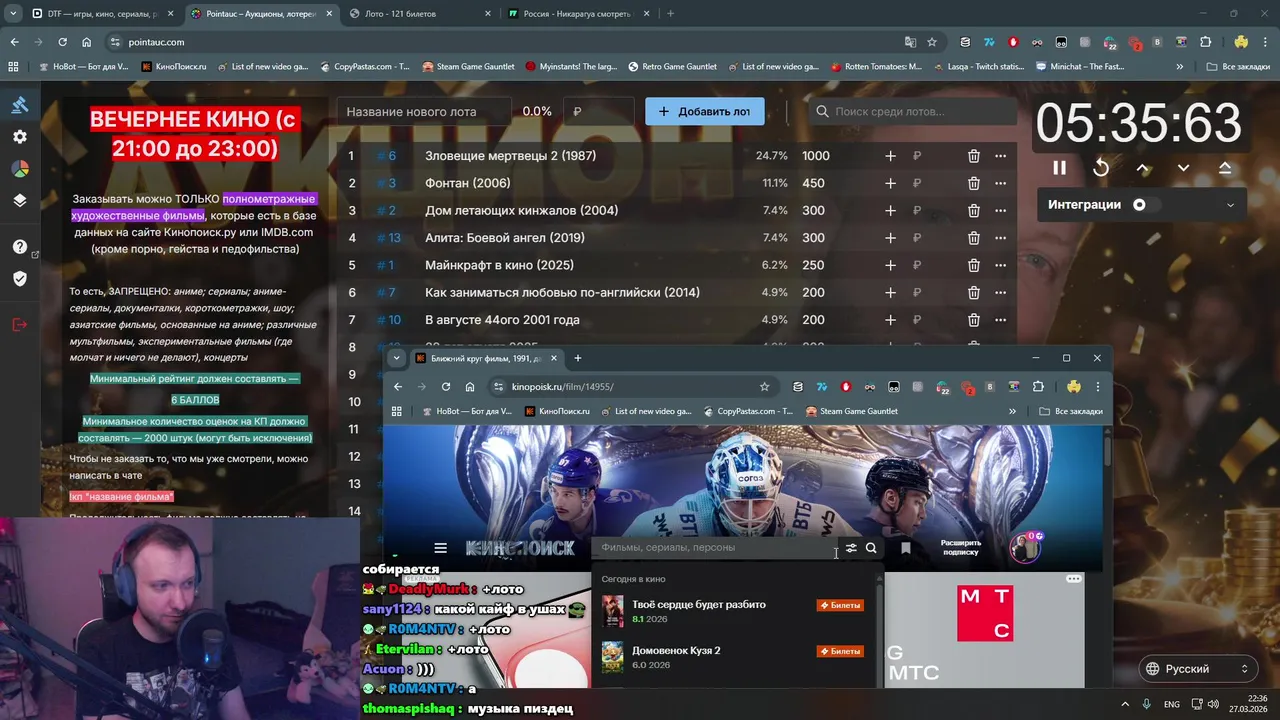Open tab search dropdown in back Chrome window
This screenshot has width=1280, height=720.
pyautogui.click(x=13, y=14)
